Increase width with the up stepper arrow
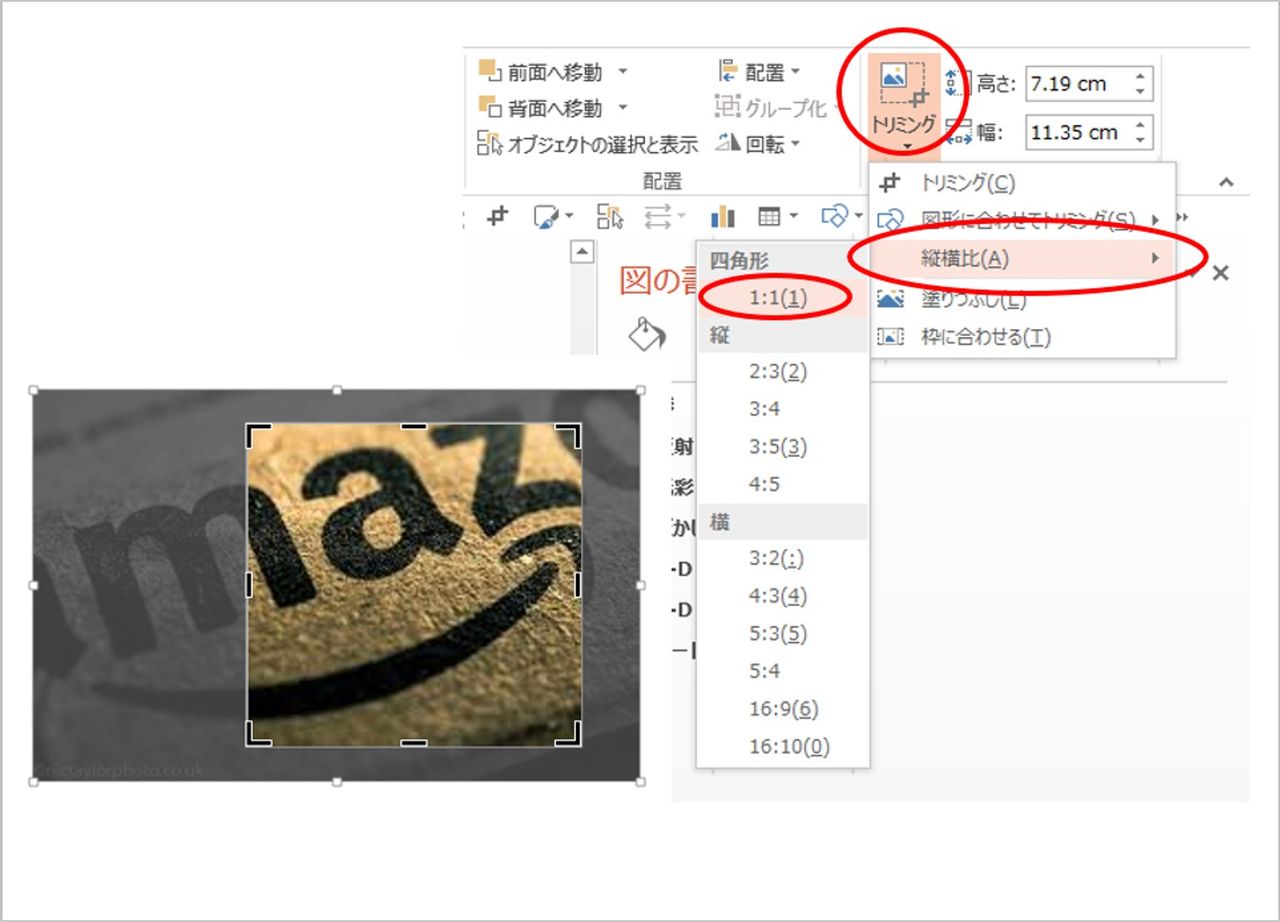 coord(1140,124)
